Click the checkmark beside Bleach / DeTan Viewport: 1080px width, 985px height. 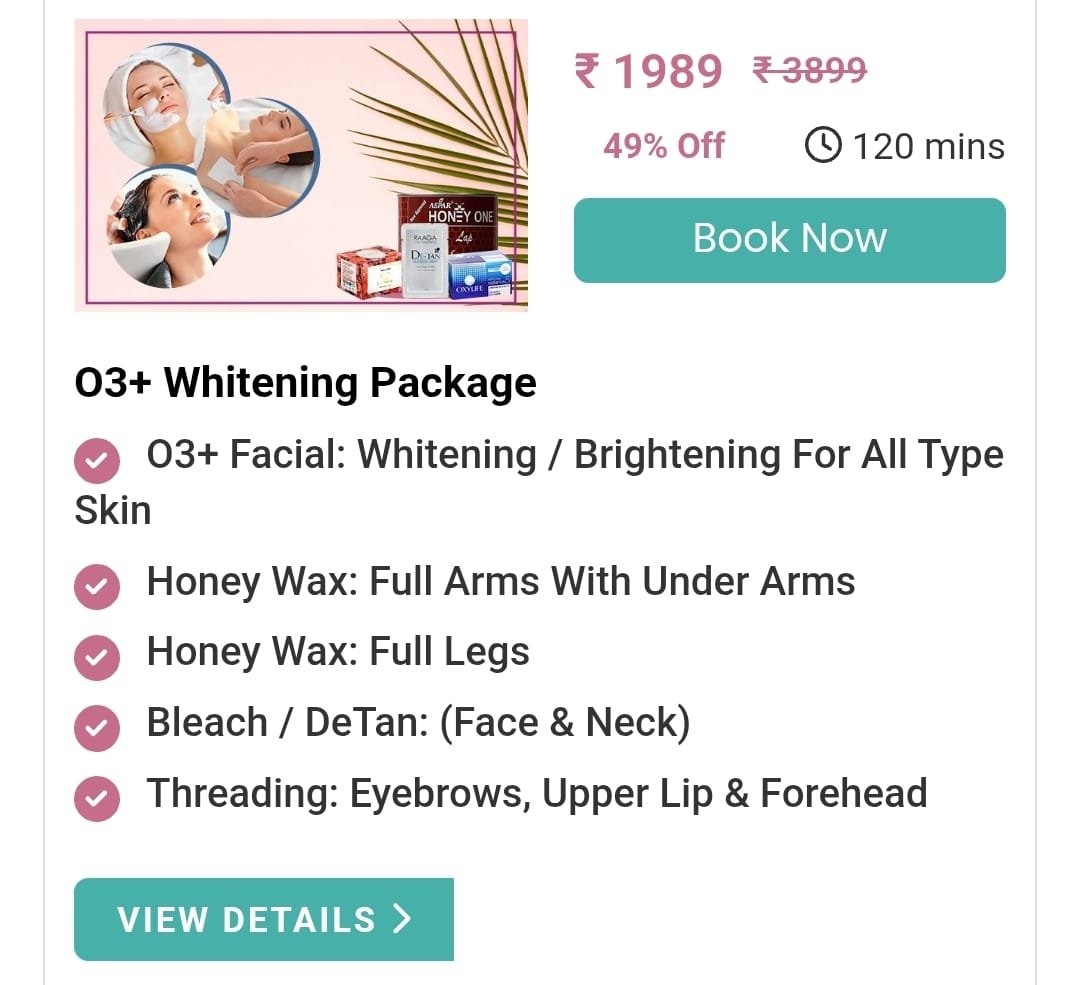96,727
